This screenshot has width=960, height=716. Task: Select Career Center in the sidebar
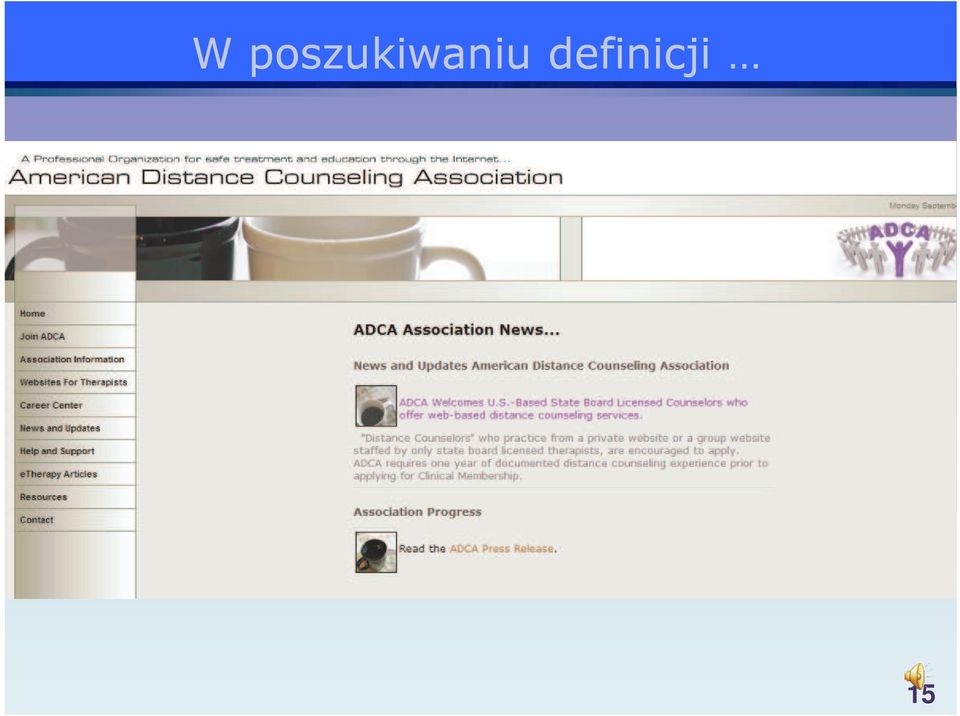tap(75, 405)
